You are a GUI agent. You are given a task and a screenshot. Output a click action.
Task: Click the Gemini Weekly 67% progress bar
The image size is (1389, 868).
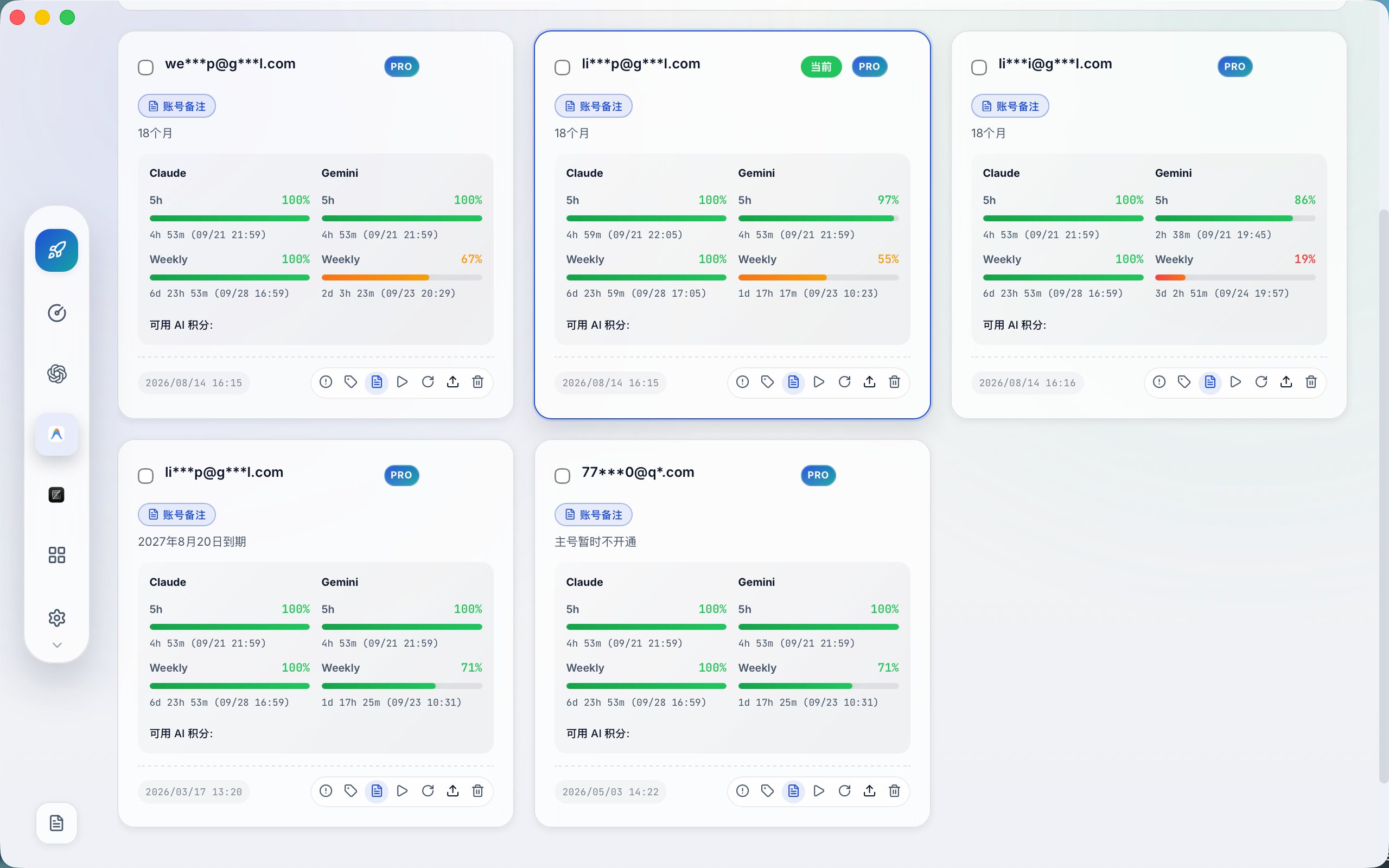coord(402,278)
